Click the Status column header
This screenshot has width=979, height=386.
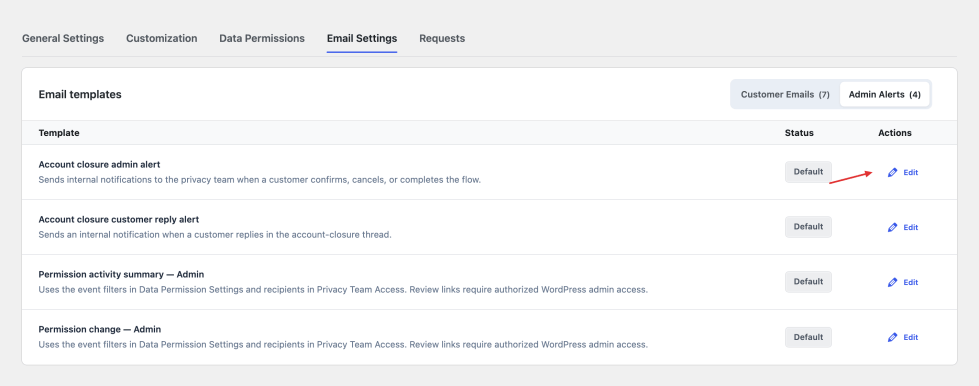[x=799, y=133]
